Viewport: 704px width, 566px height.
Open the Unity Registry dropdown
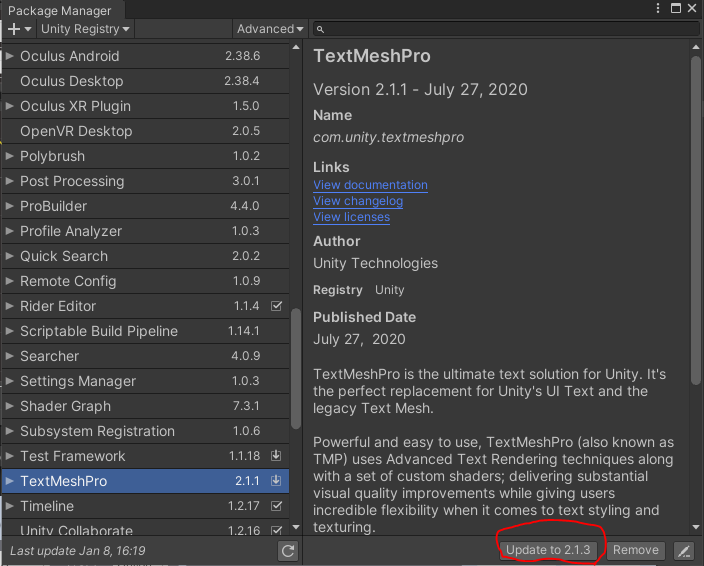point(85,29)
